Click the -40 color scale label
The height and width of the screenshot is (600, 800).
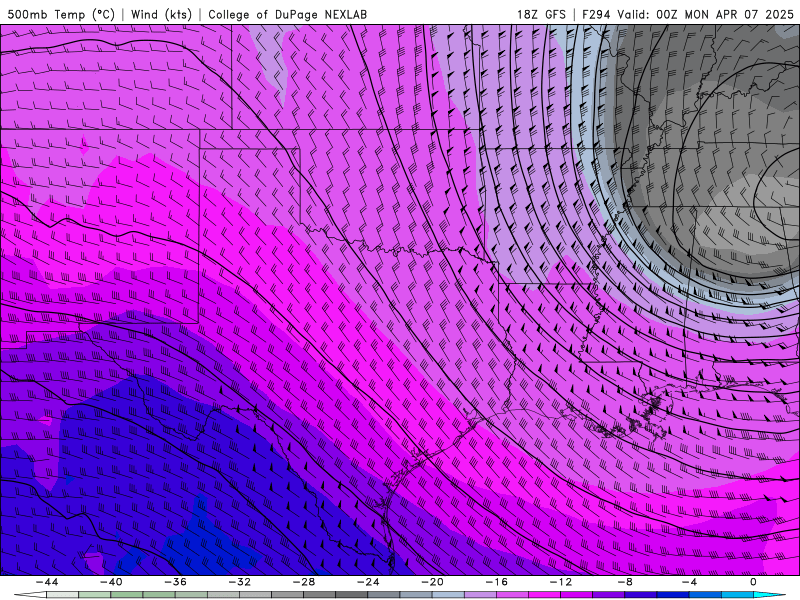[x=111, y=582]
